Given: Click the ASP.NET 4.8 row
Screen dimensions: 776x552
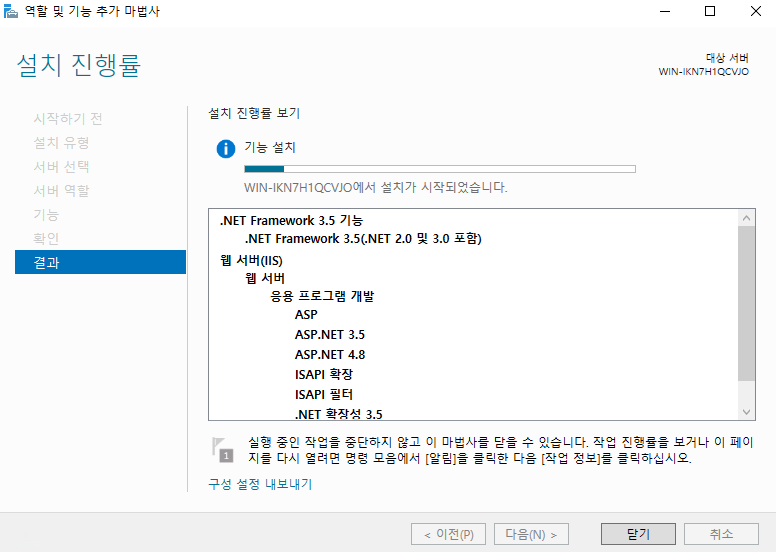Looking at the screenshot, I should pyautogui.click(x=330, y=354).
